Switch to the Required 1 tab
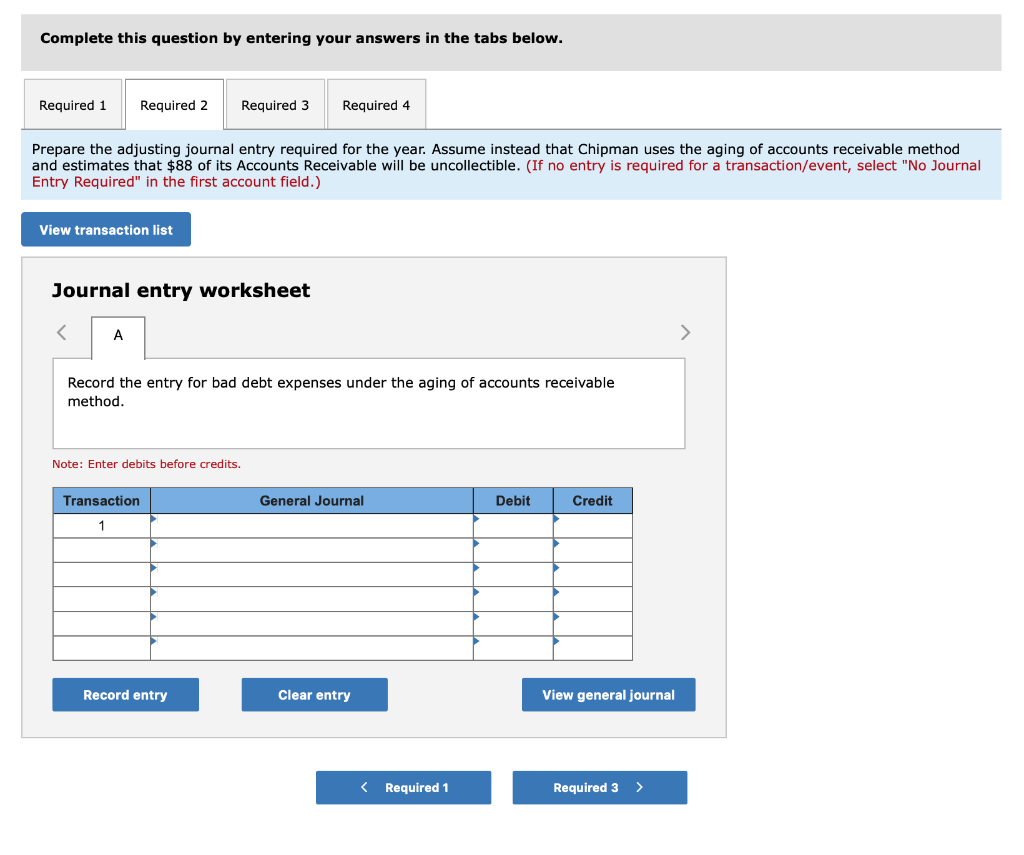The height and width of the screenshot is (855, 1024). point(72,104)
